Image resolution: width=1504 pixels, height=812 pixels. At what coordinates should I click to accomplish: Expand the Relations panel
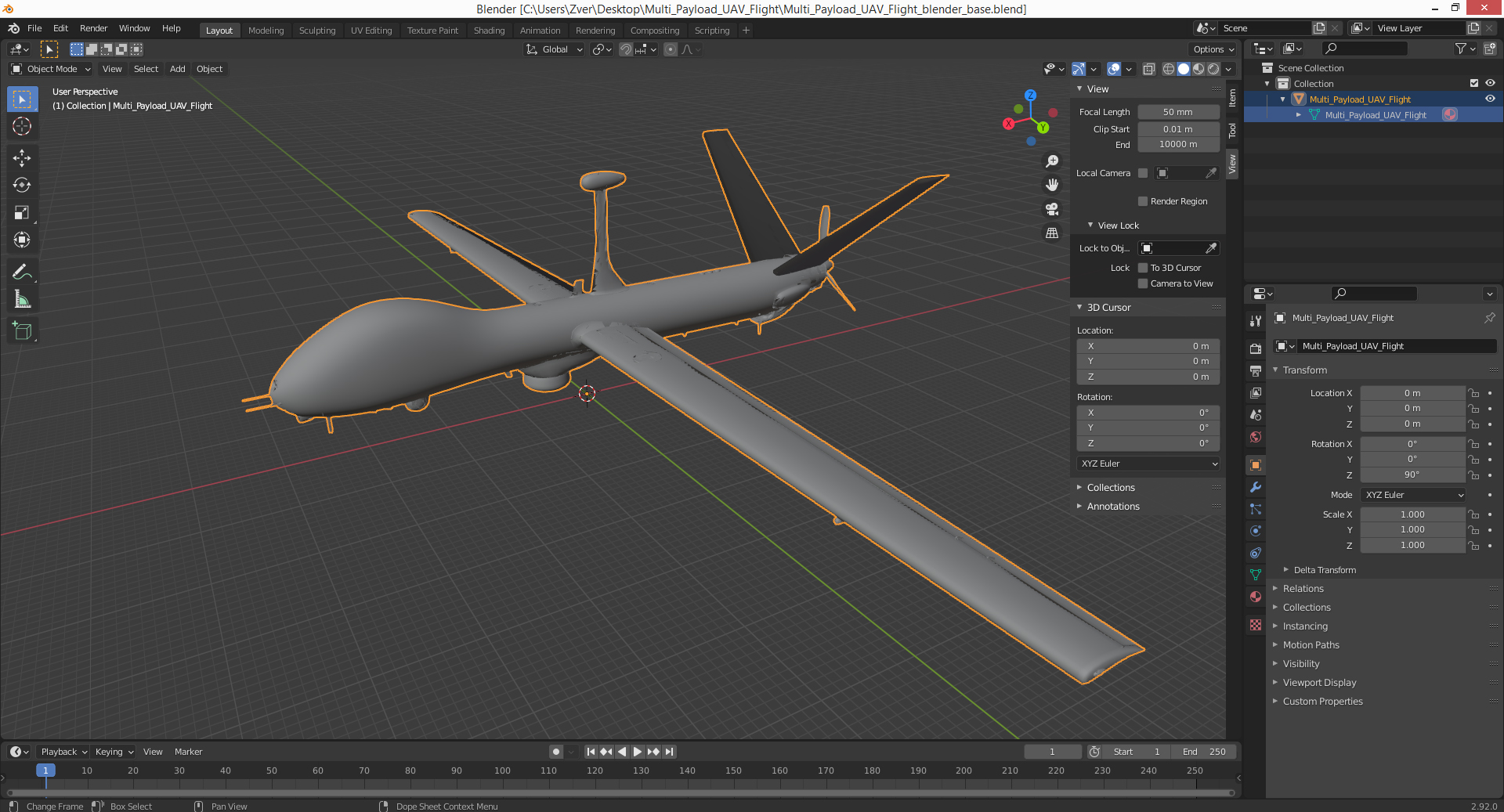tap(1303, 589)
